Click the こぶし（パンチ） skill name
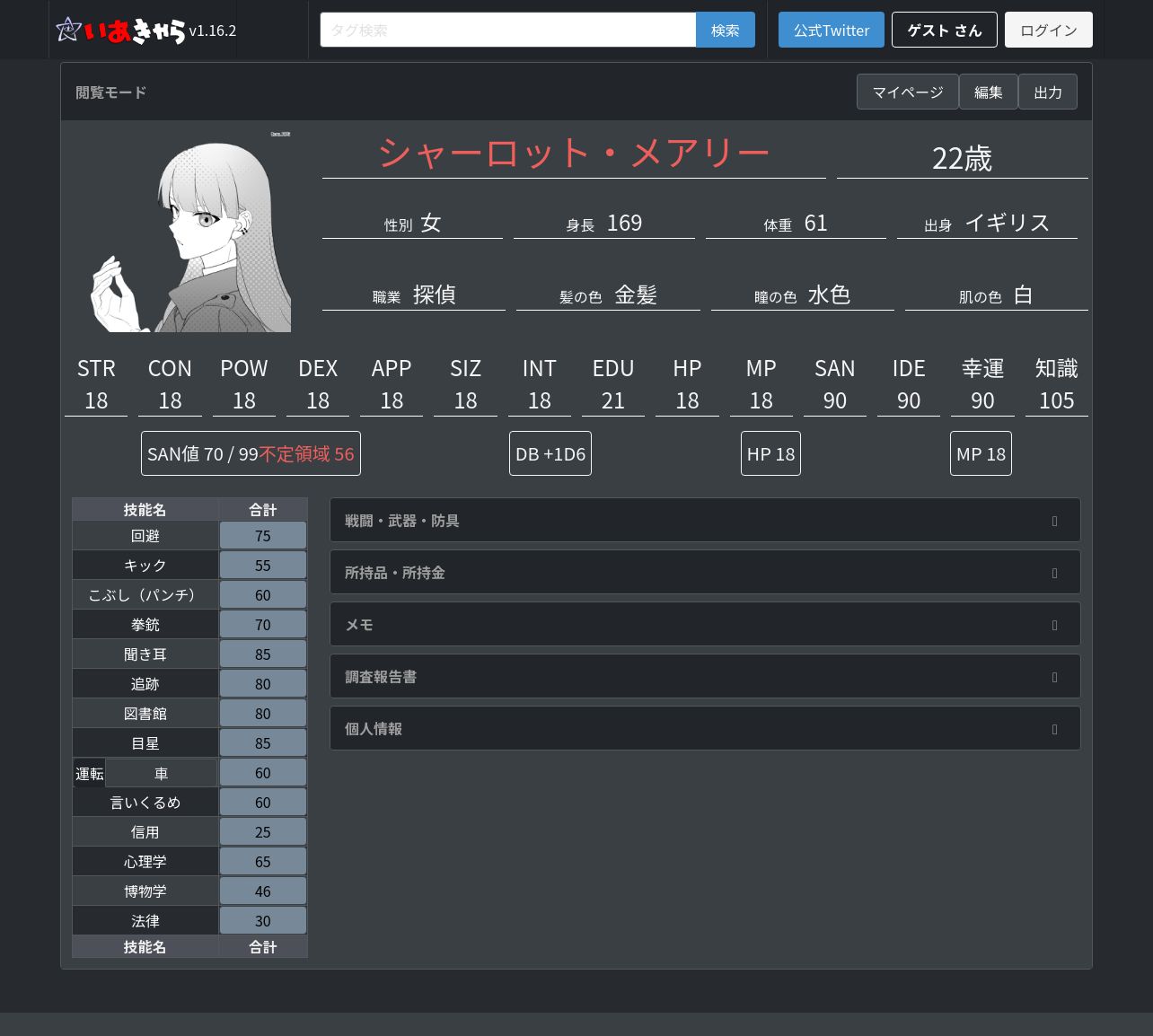Image resolution: width=1153 pixels, height=1036 pixels. (x=145, y=595)
